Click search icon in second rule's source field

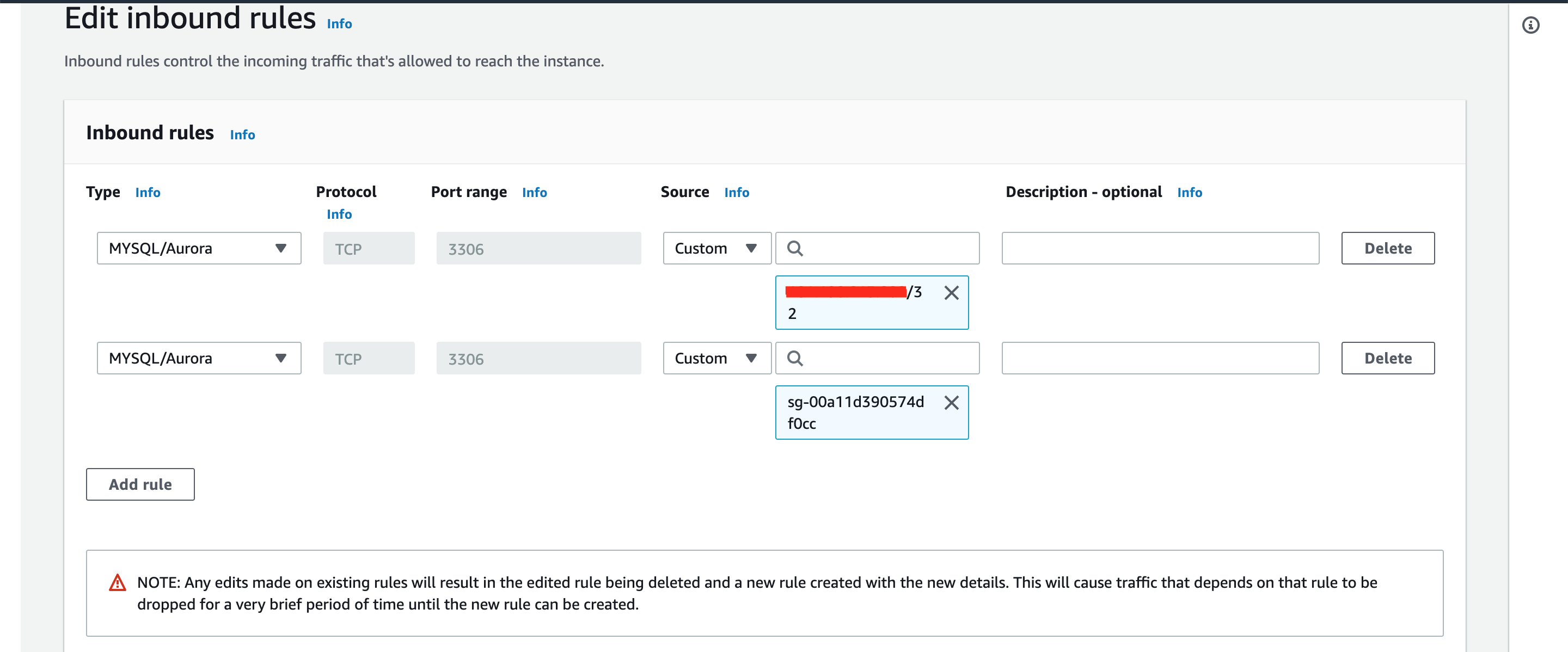tap(794, 358)
